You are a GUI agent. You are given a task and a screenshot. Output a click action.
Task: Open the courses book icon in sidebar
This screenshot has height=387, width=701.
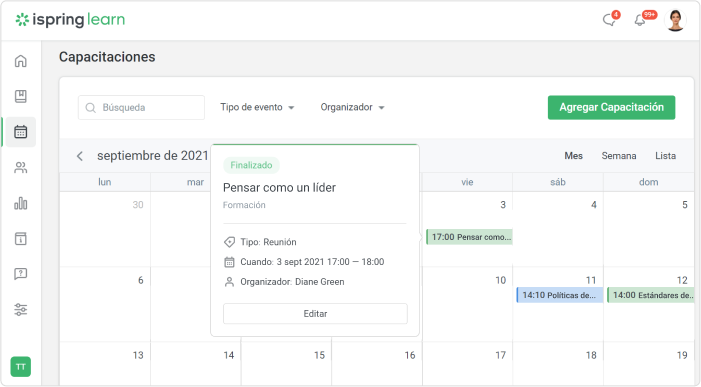[x=21, y=96]
